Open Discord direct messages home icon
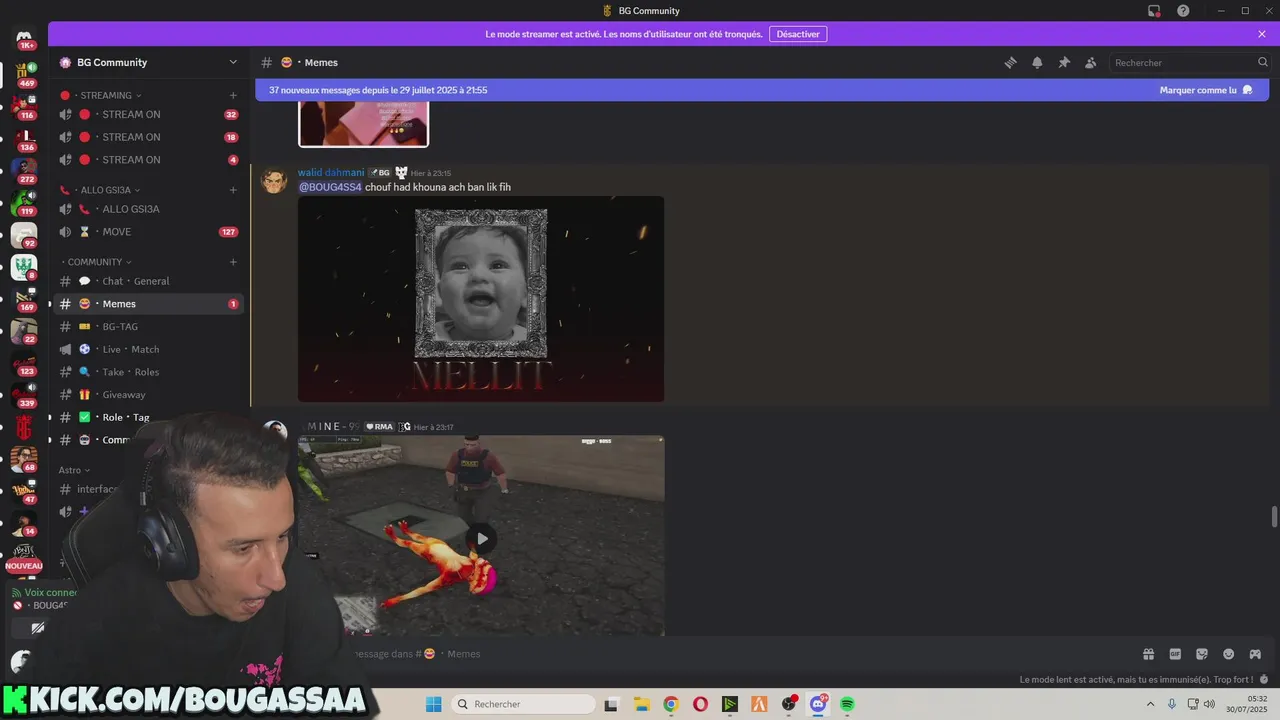 point(24,39)
